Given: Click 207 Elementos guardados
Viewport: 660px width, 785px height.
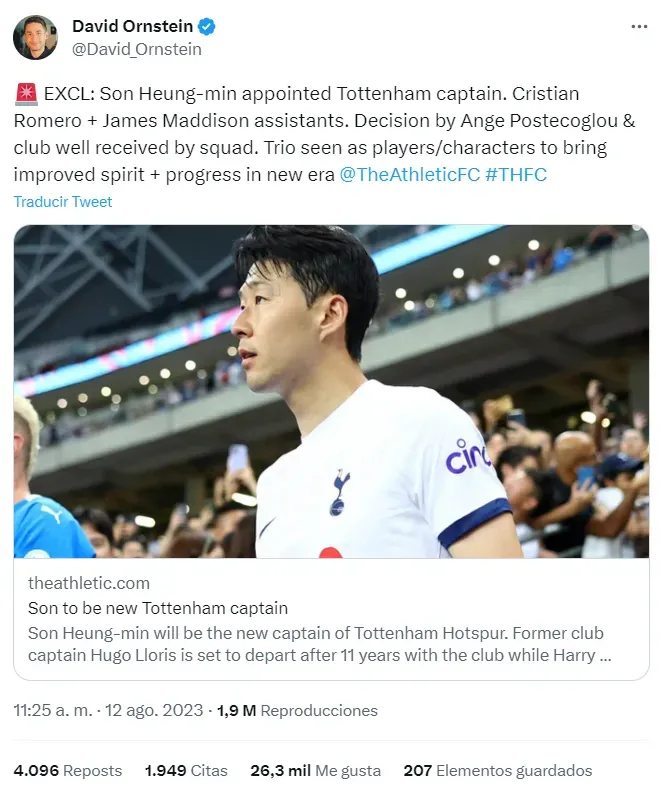Looking at the screenshot, I should pyautogui.click(x=498, y=770).
